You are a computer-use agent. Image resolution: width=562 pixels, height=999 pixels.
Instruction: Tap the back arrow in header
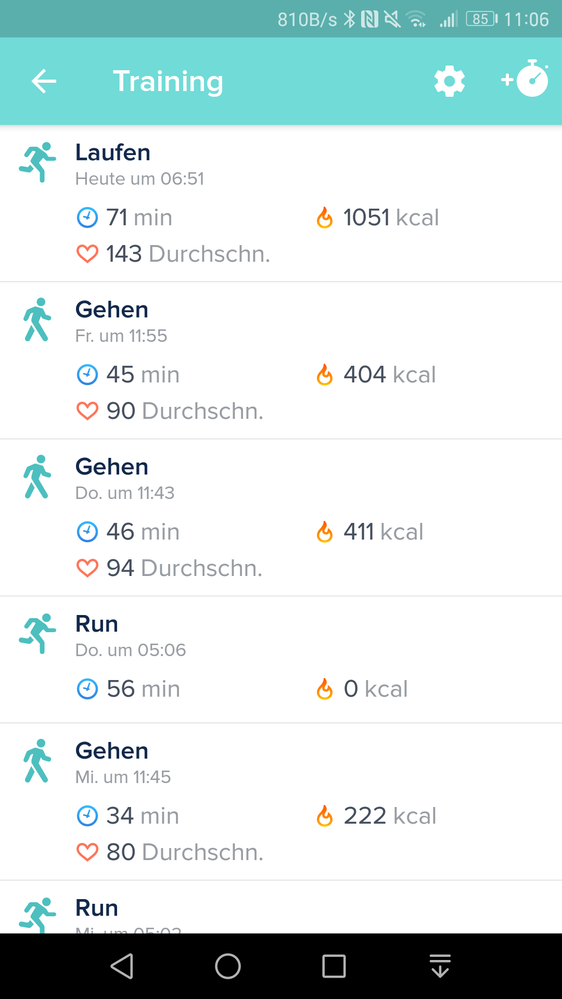(44, 82)
